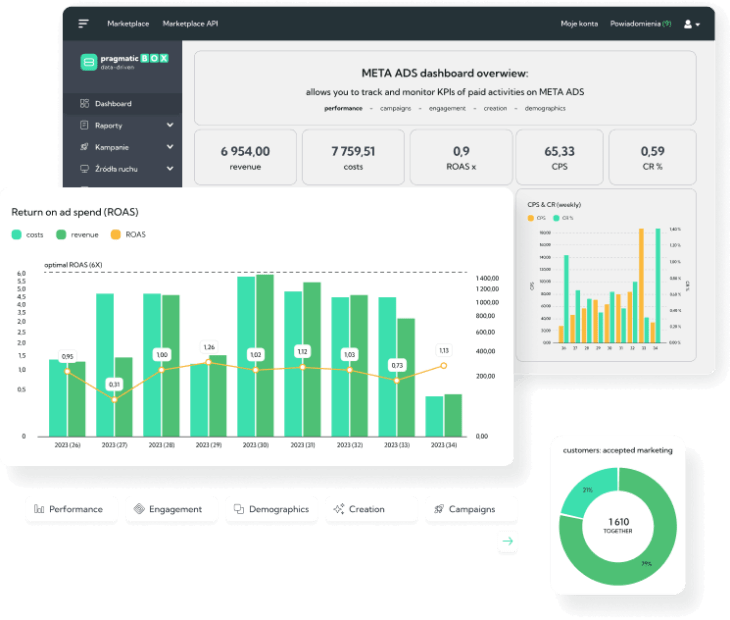Click the green arrow next button
The height and width of the screenshot is (620, 730).
[x=509, y=541]
